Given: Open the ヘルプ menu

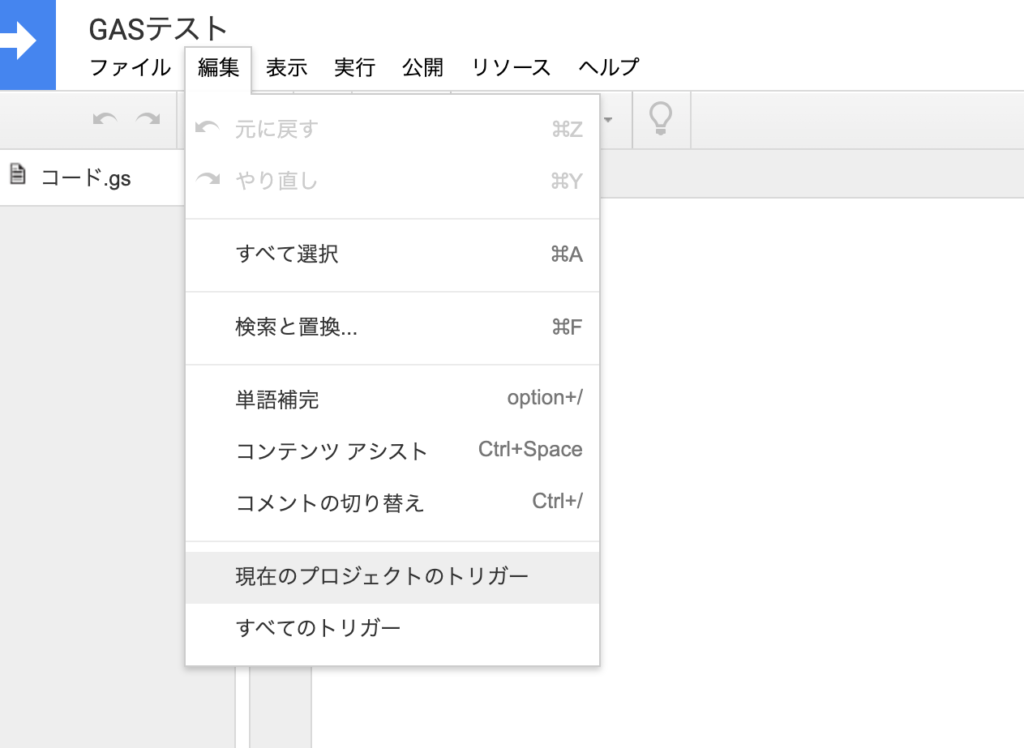Looking at the screenshot, I should [x=609, y=67].
